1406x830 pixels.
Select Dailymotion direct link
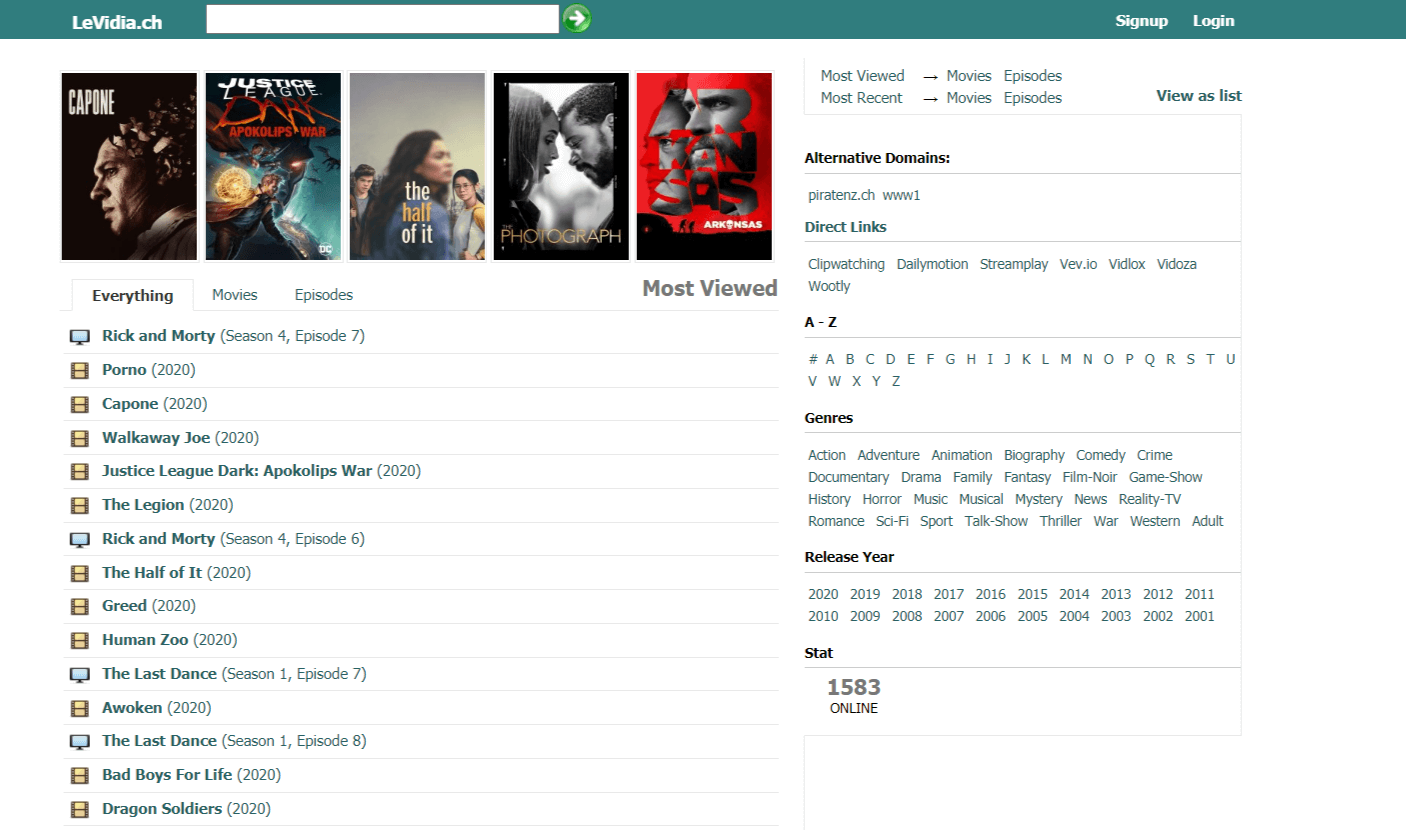[932, 264]
